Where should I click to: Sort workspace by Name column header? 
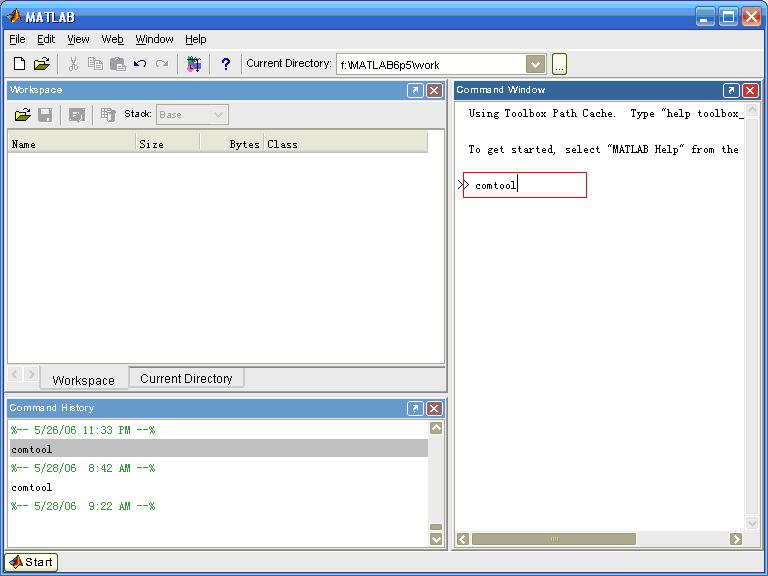[72, 144]
